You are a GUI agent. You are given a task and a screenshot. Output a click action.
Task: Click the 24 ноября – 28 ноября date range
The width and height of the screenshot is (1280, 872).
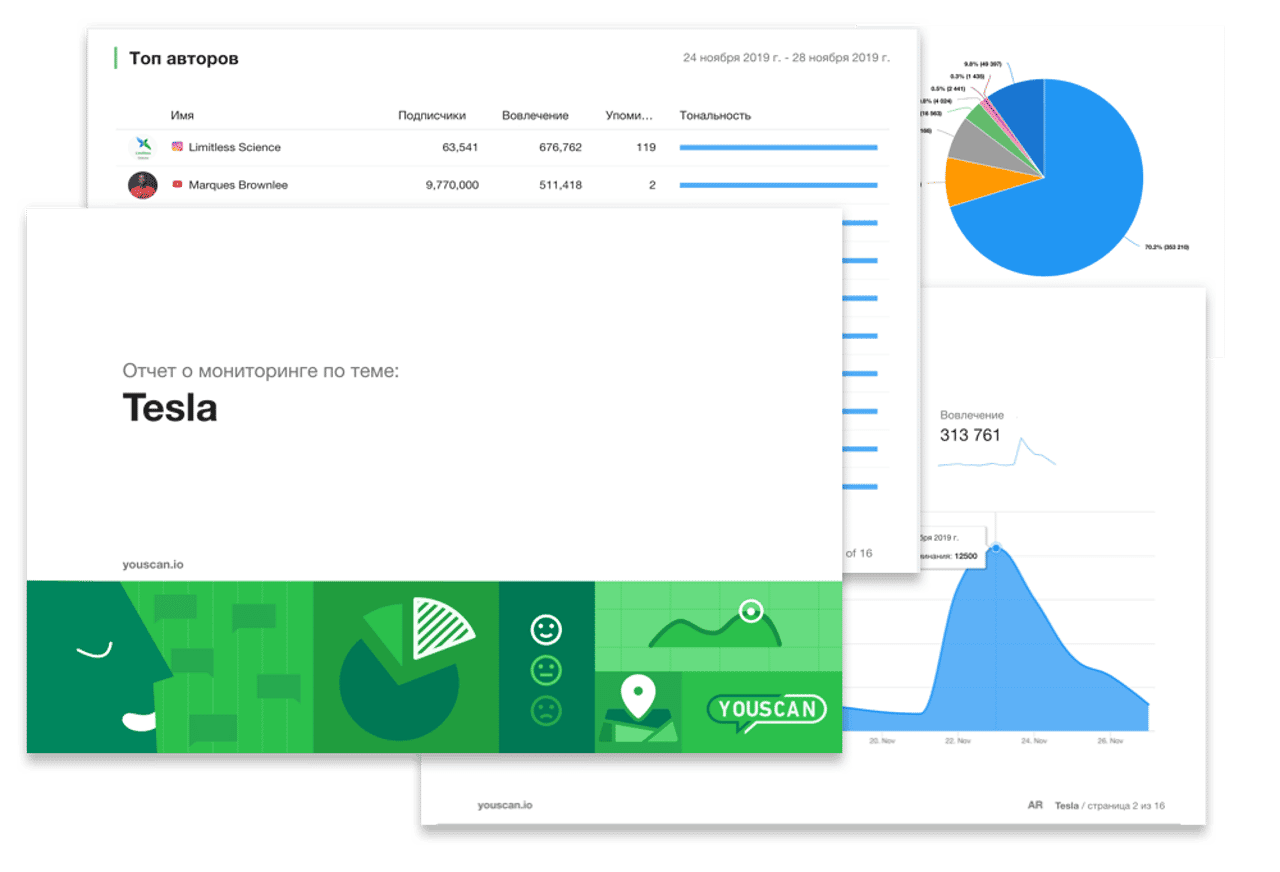pyautogui.click(x=786, y=58)
